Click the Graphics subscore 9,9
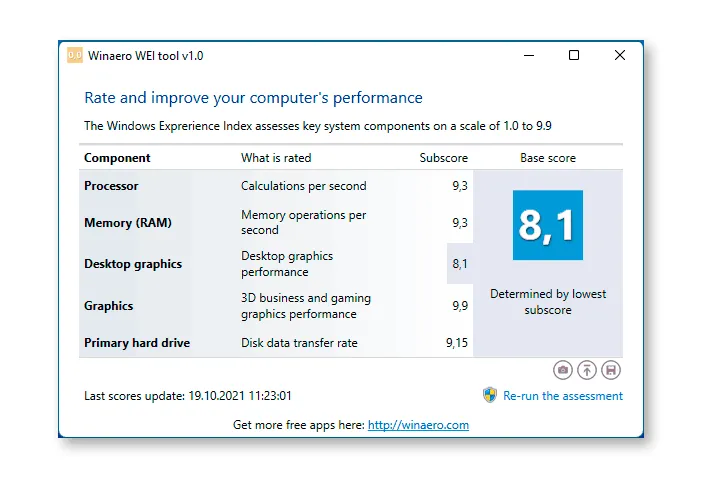This screenshot has width=703, height=478. [460, 306]
